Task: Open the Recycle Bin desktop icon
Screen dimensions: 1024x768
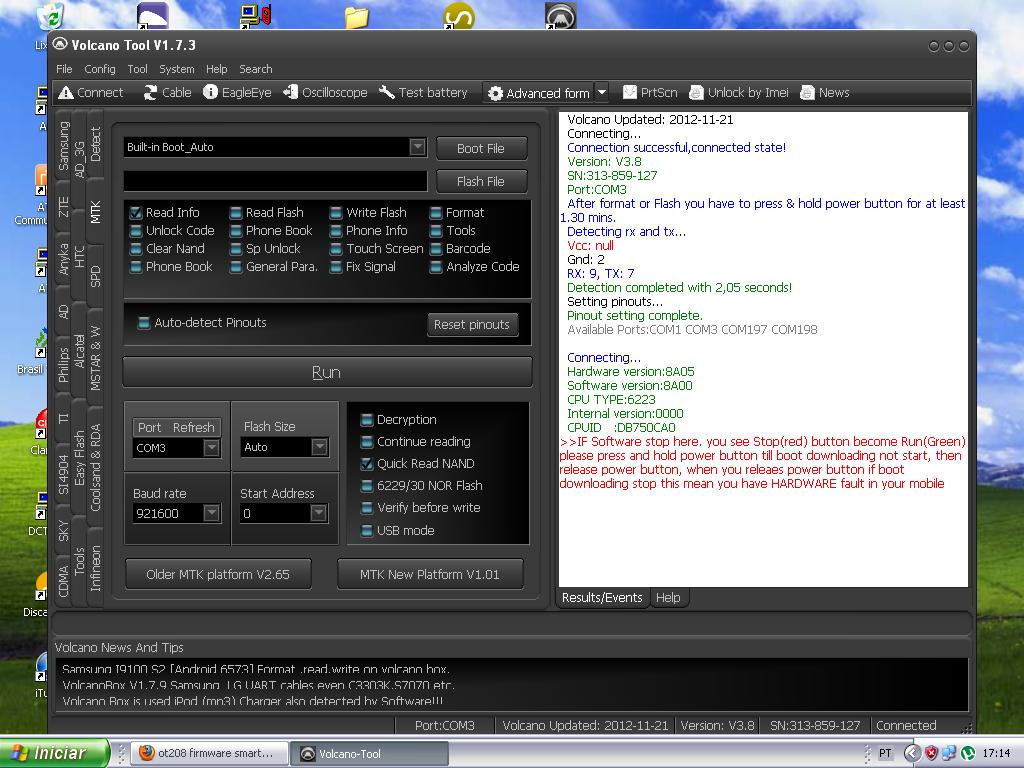Action: click(50, 16)
